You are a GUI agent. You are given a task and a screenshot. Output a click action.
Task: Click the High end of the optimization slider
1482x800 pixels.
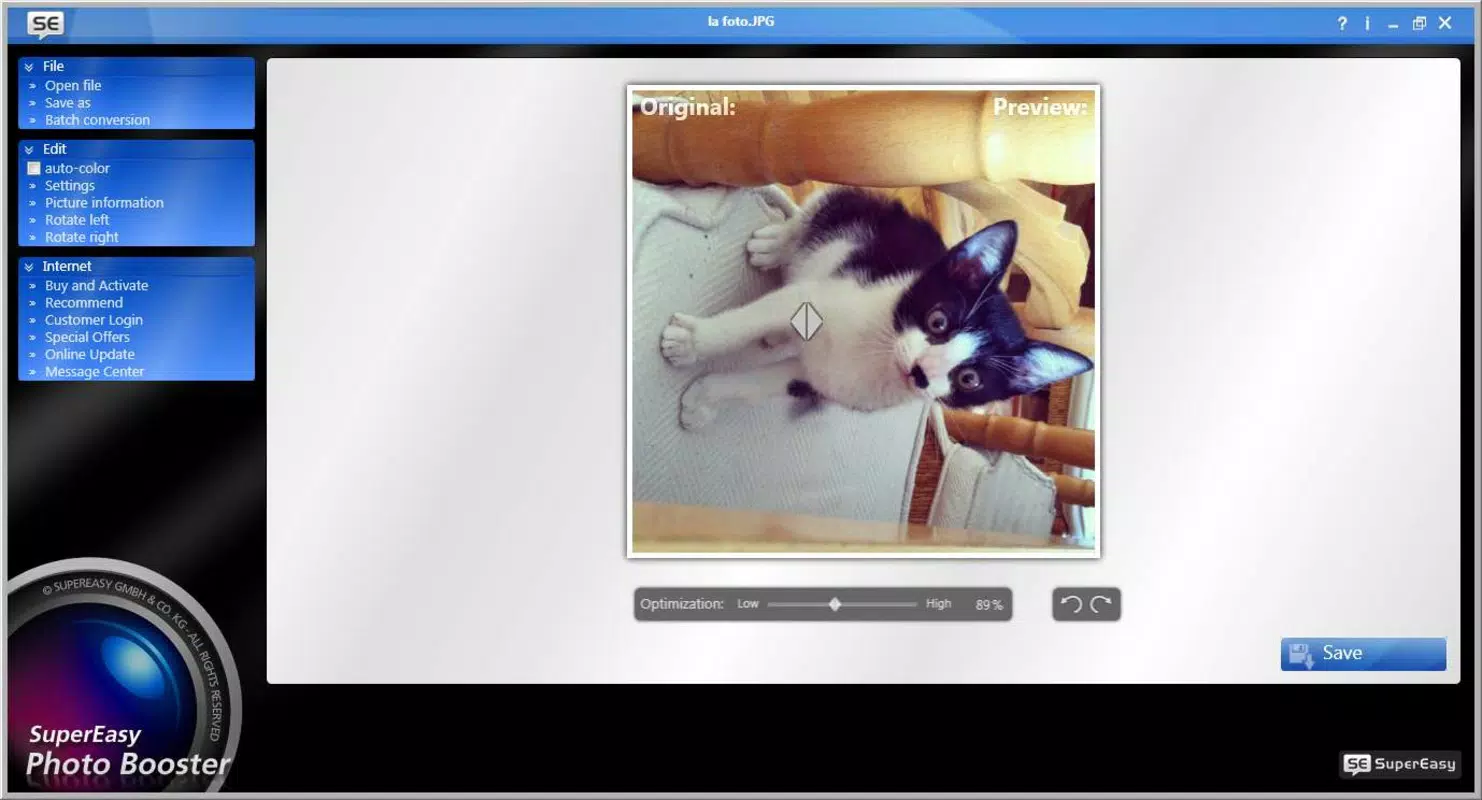(938, 604)
